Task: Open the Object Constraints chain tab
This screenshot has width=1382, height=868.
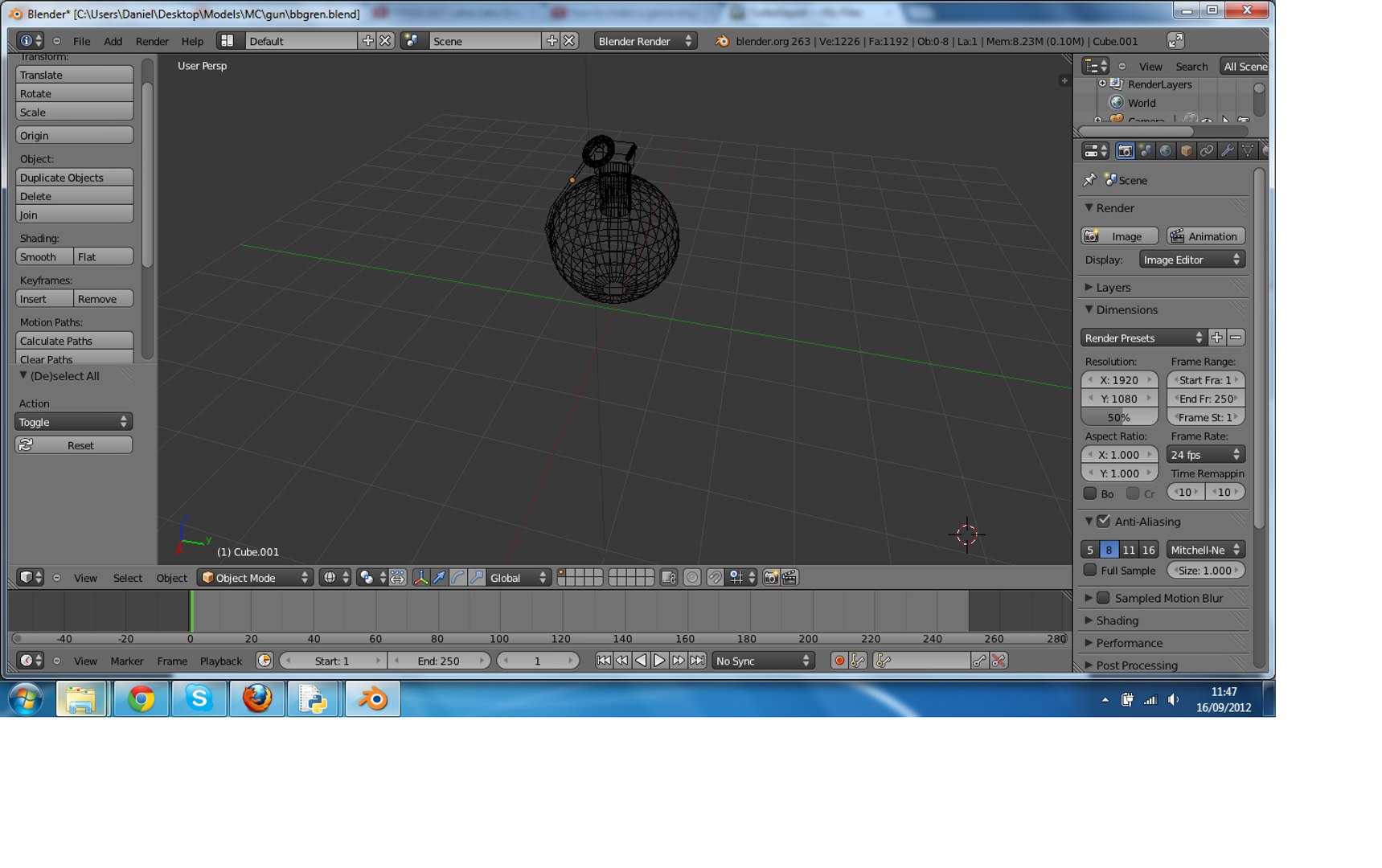Action: [x=1206, y=151]
